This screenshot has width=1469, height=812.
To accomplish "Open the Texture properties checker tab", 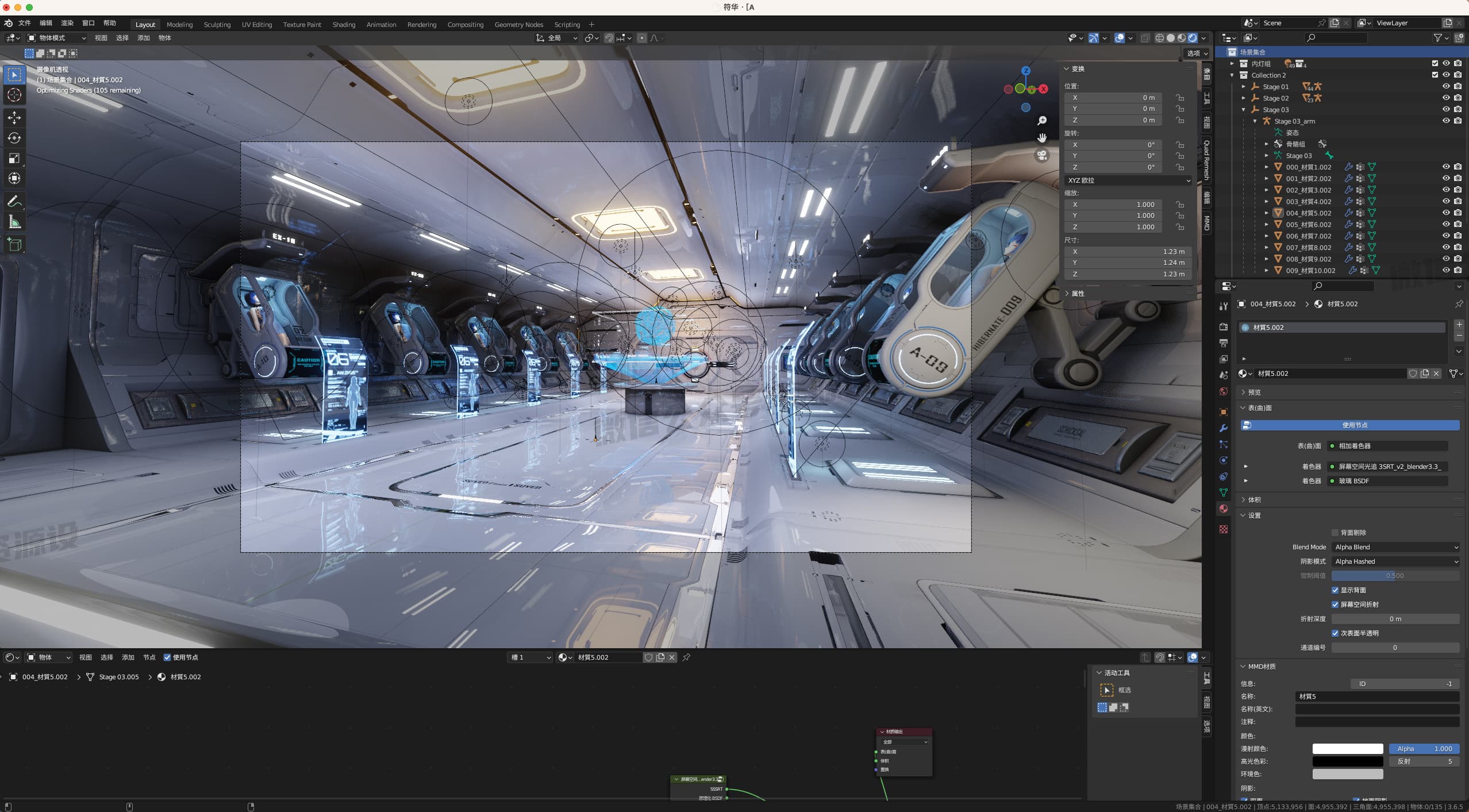I will pos(1224,529).
